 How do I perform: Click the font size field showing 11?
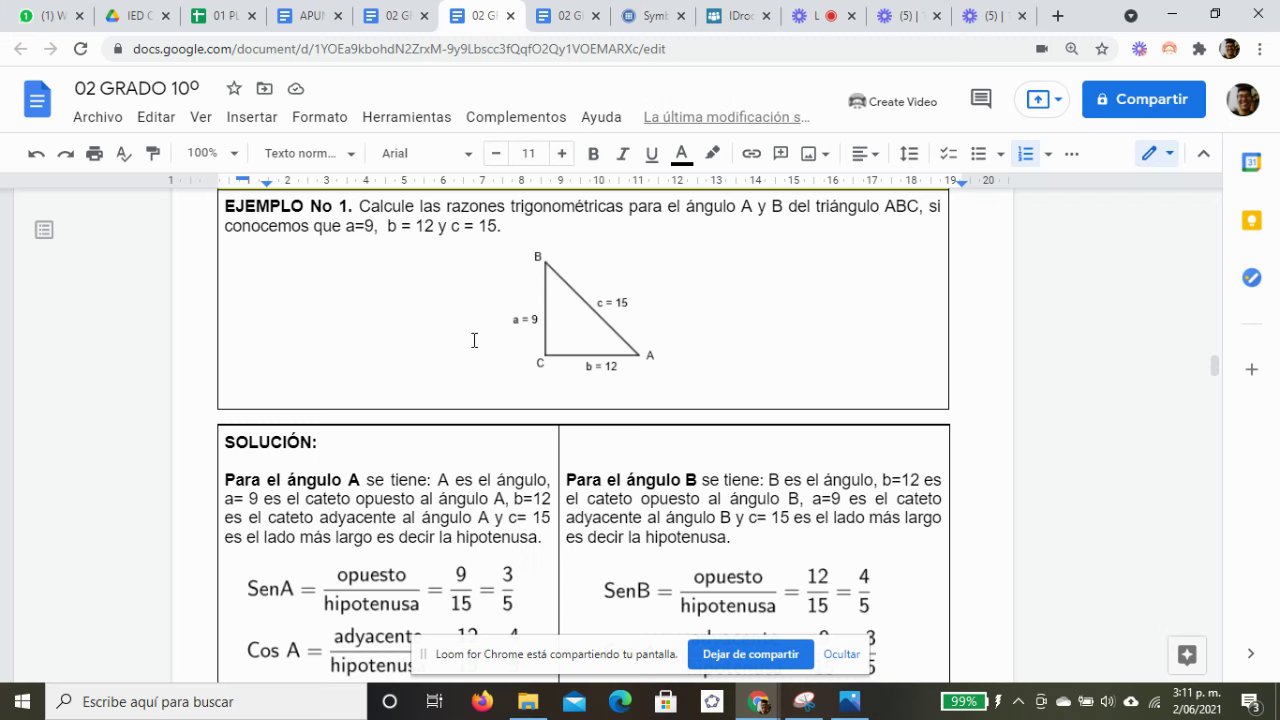click(x=528, y=153)
